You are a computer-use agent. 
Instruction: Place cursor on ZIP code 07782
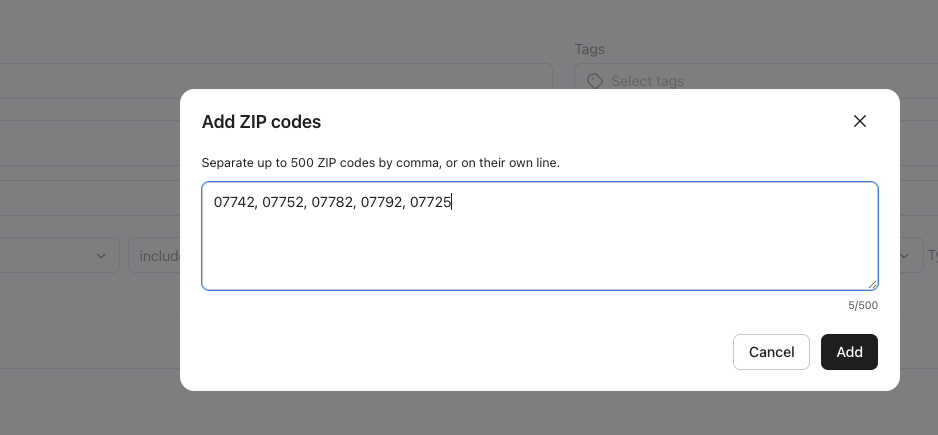click(x=331, y=202)
